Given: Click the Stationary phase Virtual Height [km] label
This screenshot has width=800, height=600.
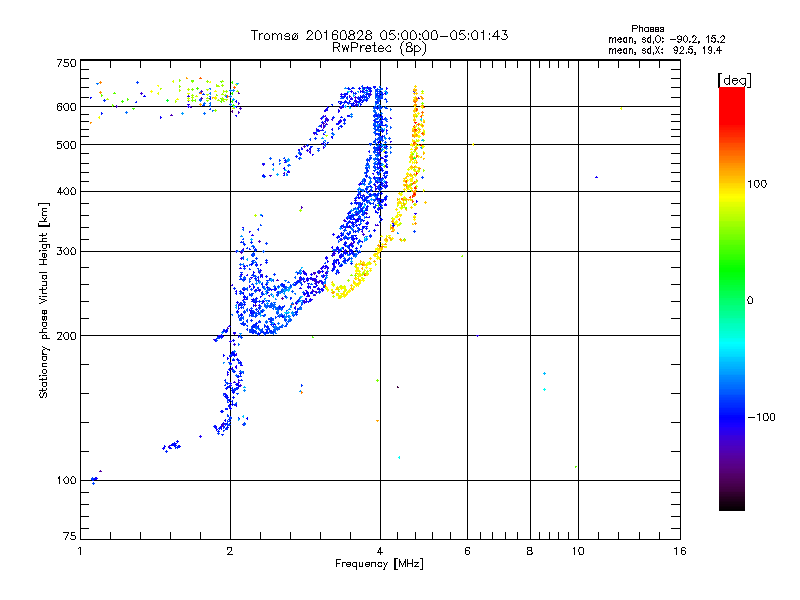Looking at the screenshot, I should [x=44, y=301].
